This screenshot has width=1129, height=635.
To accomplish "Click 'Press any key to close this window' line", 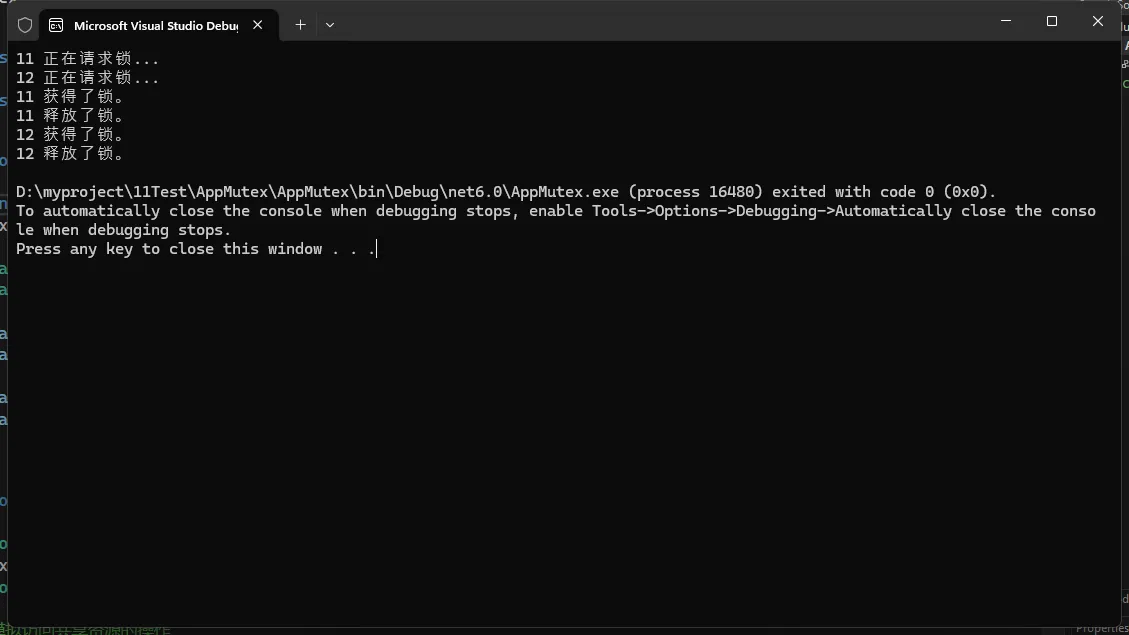I will point(195,249).
